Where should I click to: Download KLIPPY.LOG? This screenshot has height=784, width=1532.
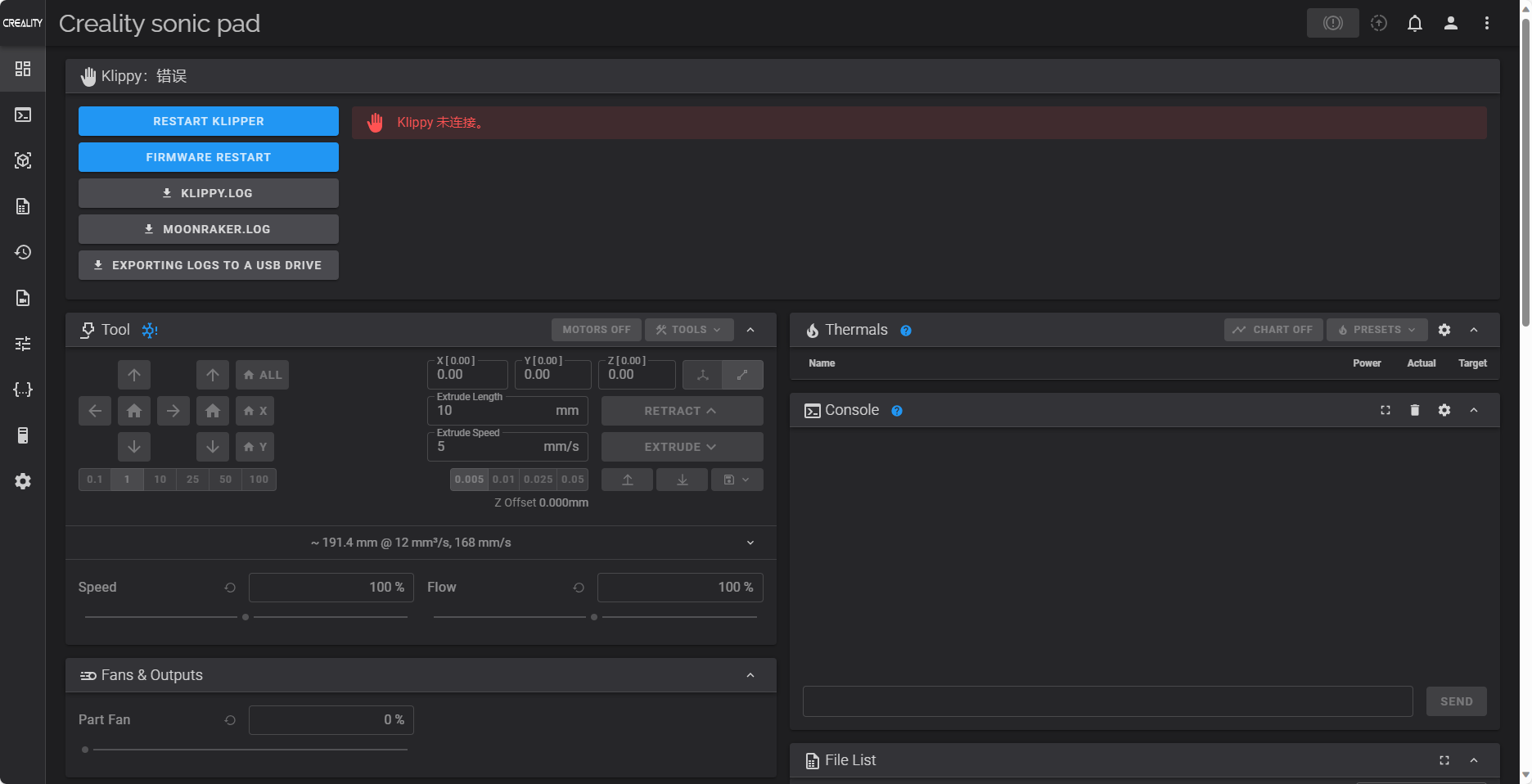[x=209, y=193]
